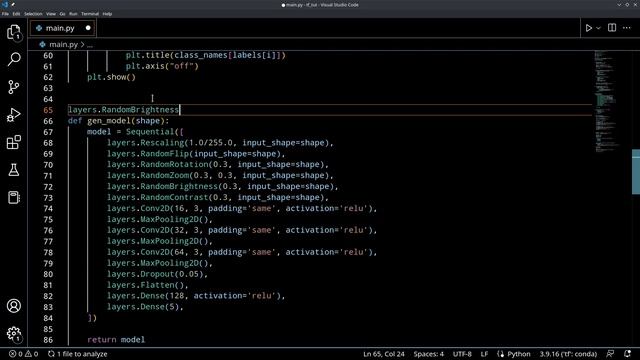Viewport: 640px width, 360px height.
Task: Click on def gen_model(shape): line
Action: point(118,121)
